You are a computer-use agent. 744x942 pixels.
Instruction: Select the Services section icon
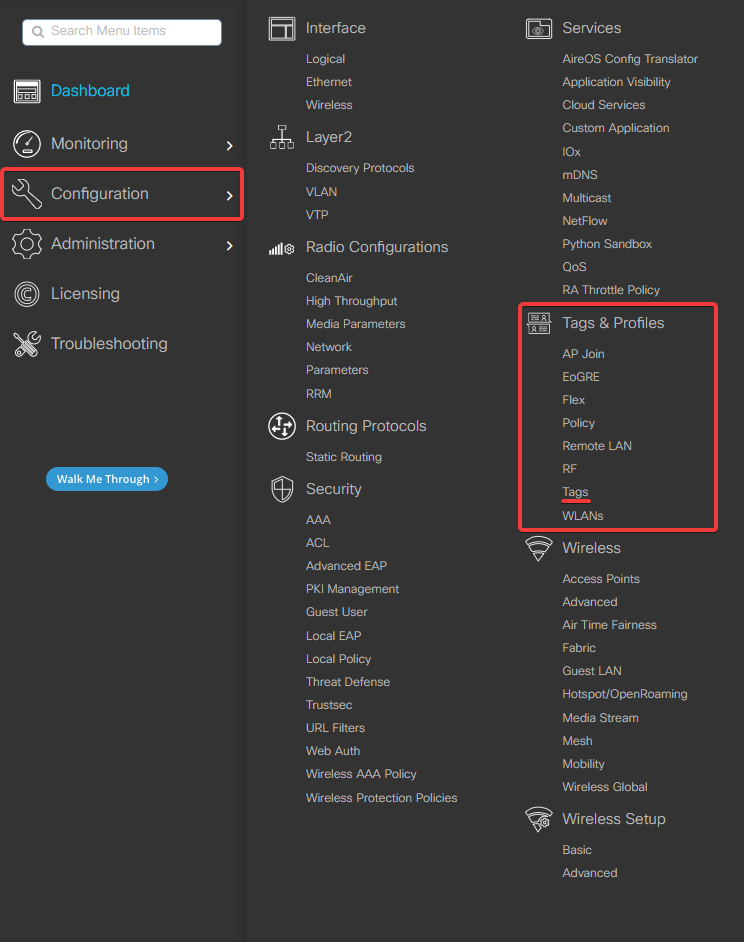pos(538,27)
